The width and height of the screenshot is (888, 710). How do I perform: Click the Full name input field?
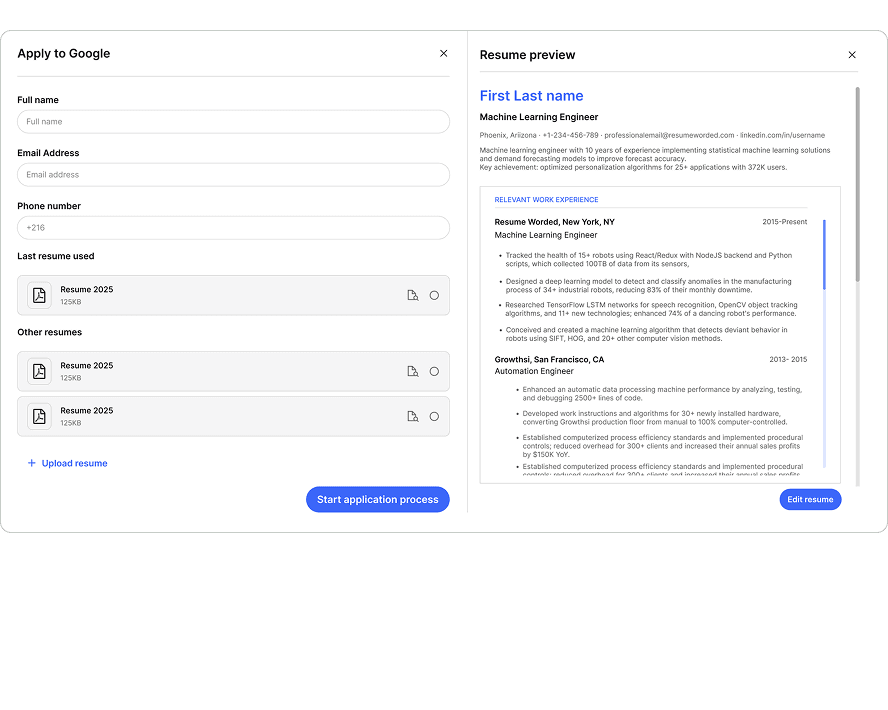coord(233,122)
